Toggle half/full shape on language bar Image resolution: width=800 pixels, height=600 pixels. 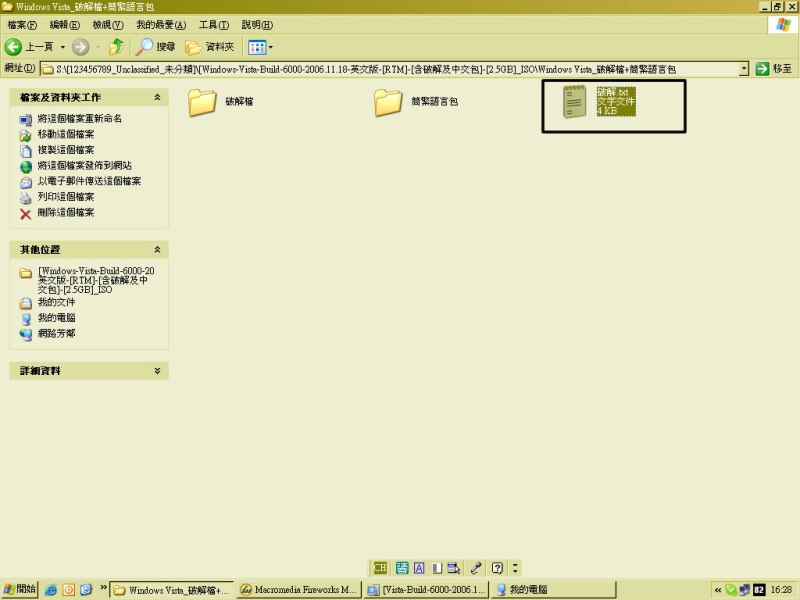tap(437, 568)
